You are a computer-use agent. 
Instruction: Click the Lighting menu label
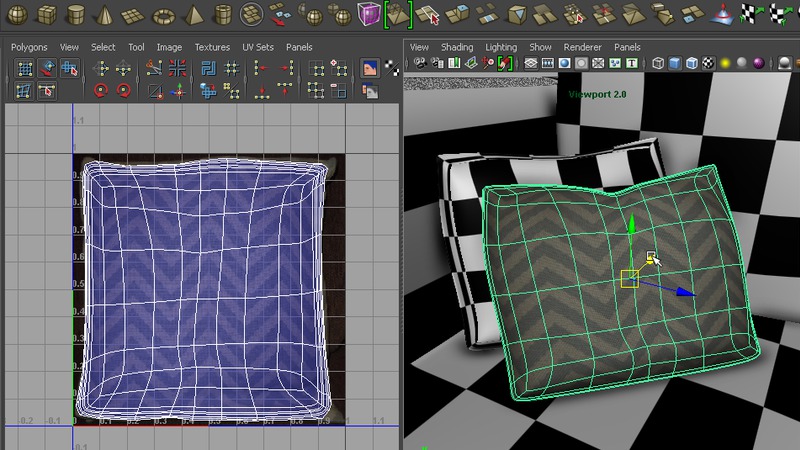tap(501, 47)
